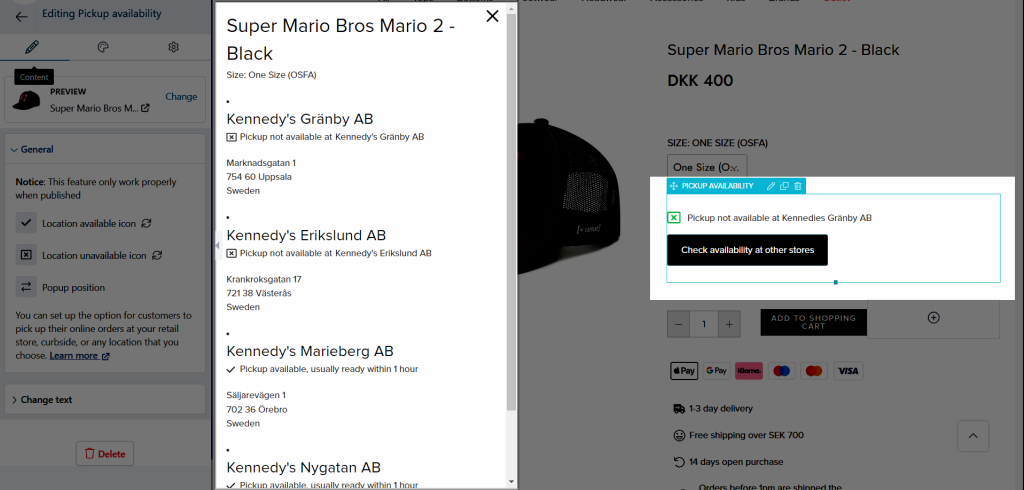Click Change link for preview product

(181, 97)
